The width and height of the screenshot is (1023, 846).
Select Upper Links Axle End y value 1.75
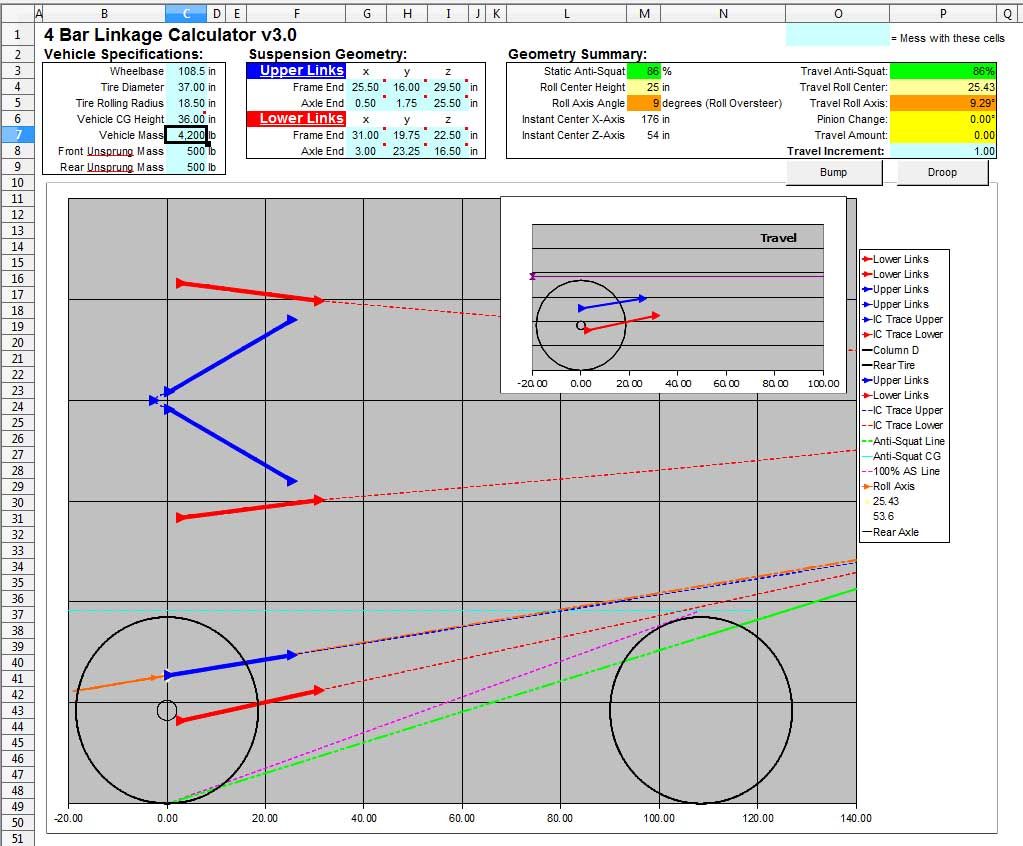pos(407,103)
